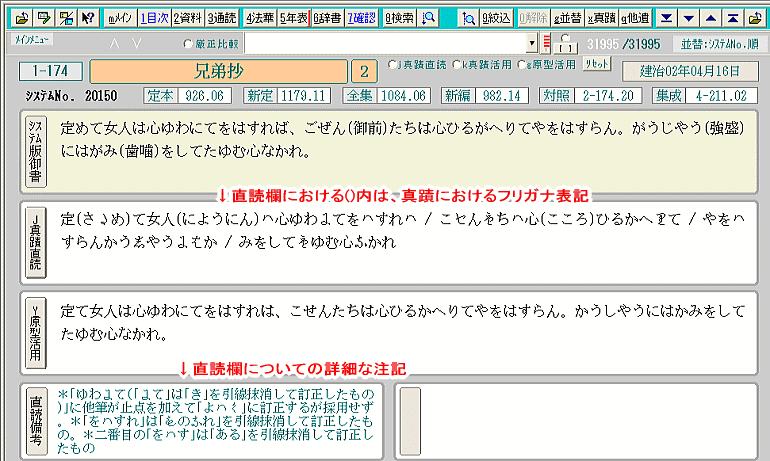
Task: Click the 新編 reference label
Action: [458, 95]
